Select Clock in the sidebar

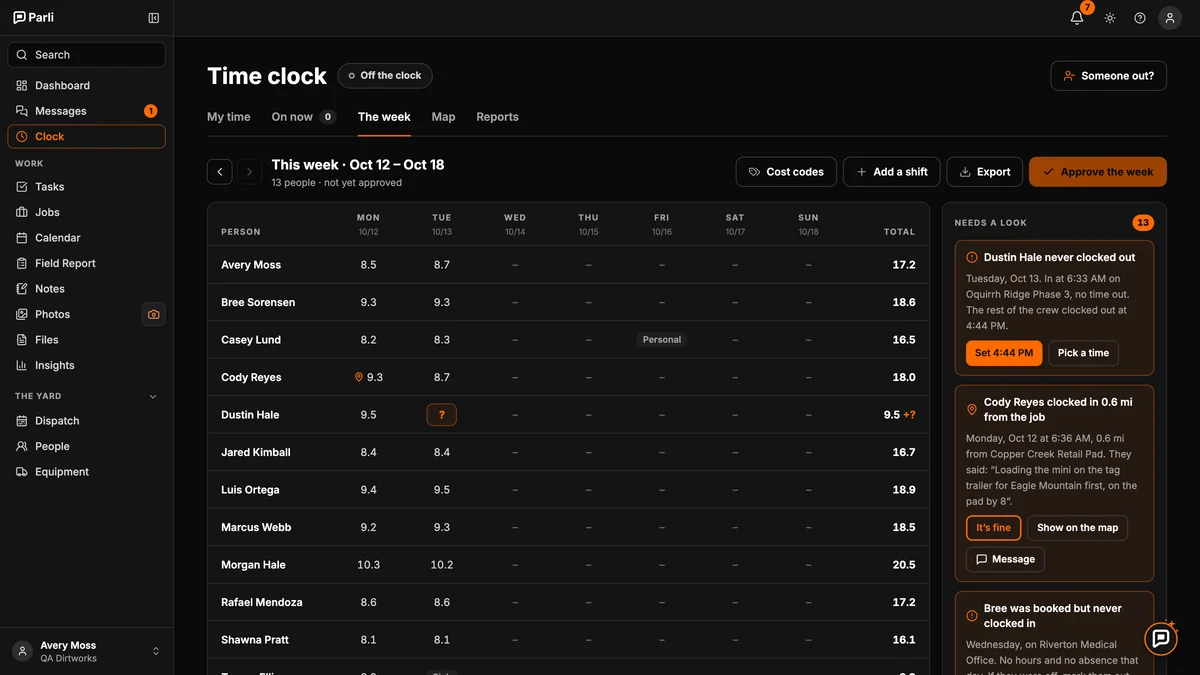pos(87,137)
